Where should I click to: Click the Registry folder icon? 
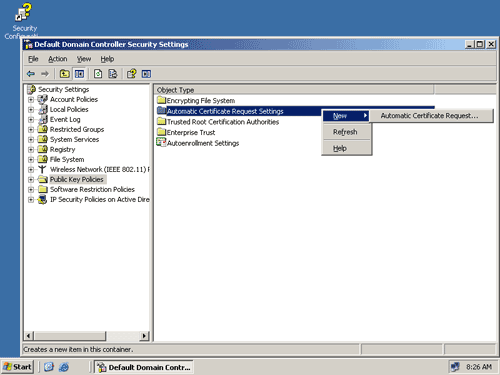42,149
